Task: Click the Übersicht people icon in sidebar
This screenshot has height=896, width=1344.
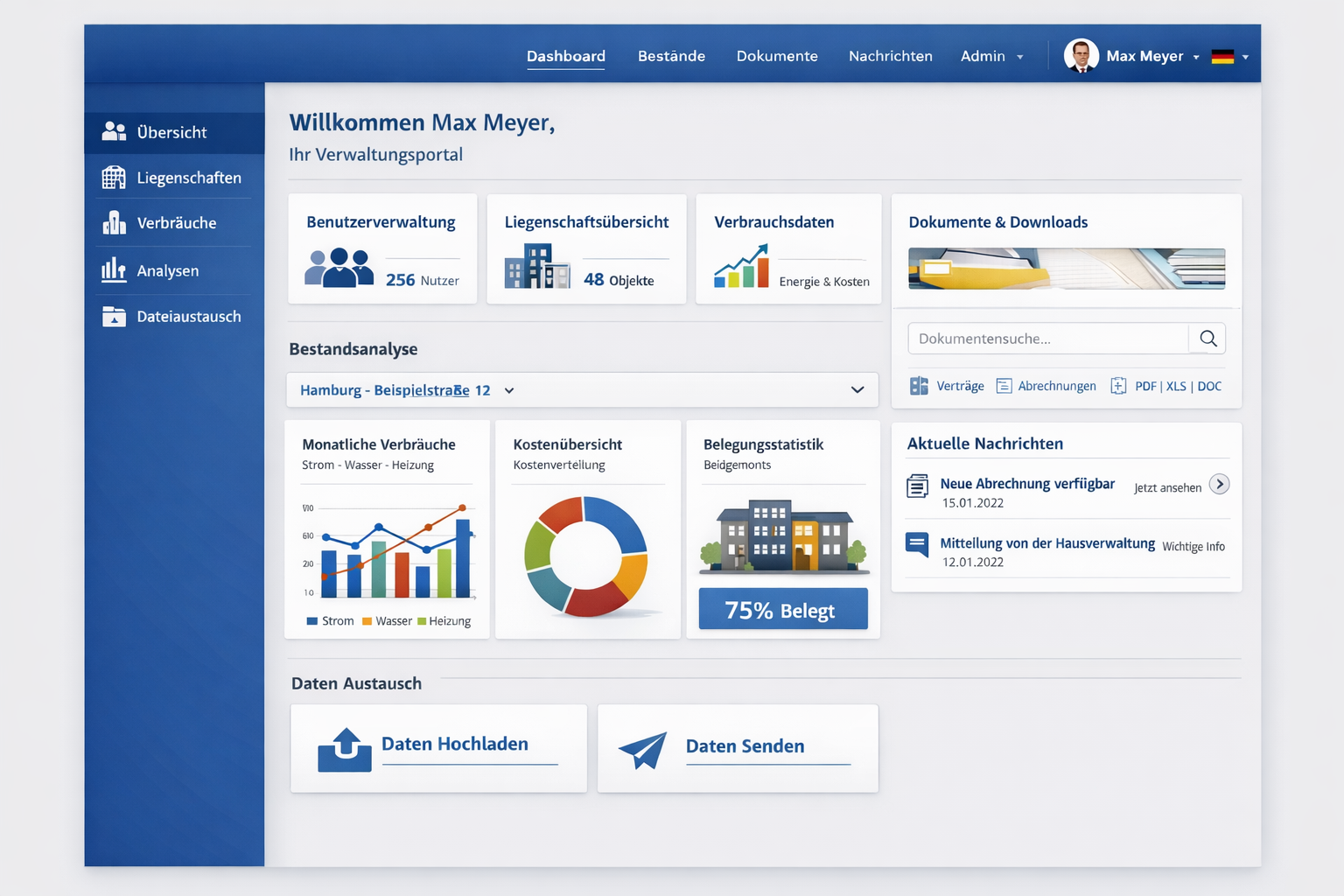Action: click(x=114, y=132)
